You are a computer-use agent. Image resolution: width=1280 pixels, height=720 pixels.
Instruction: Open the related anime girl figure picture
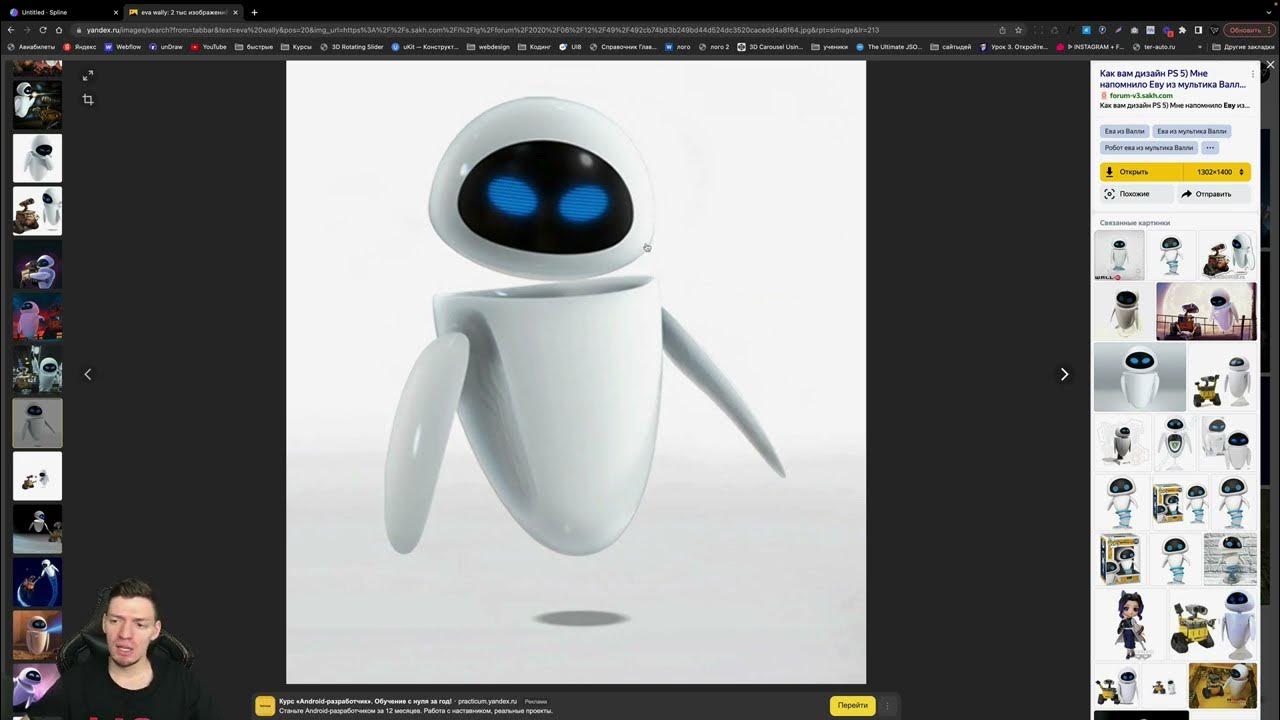click(x=1130, y=624)
